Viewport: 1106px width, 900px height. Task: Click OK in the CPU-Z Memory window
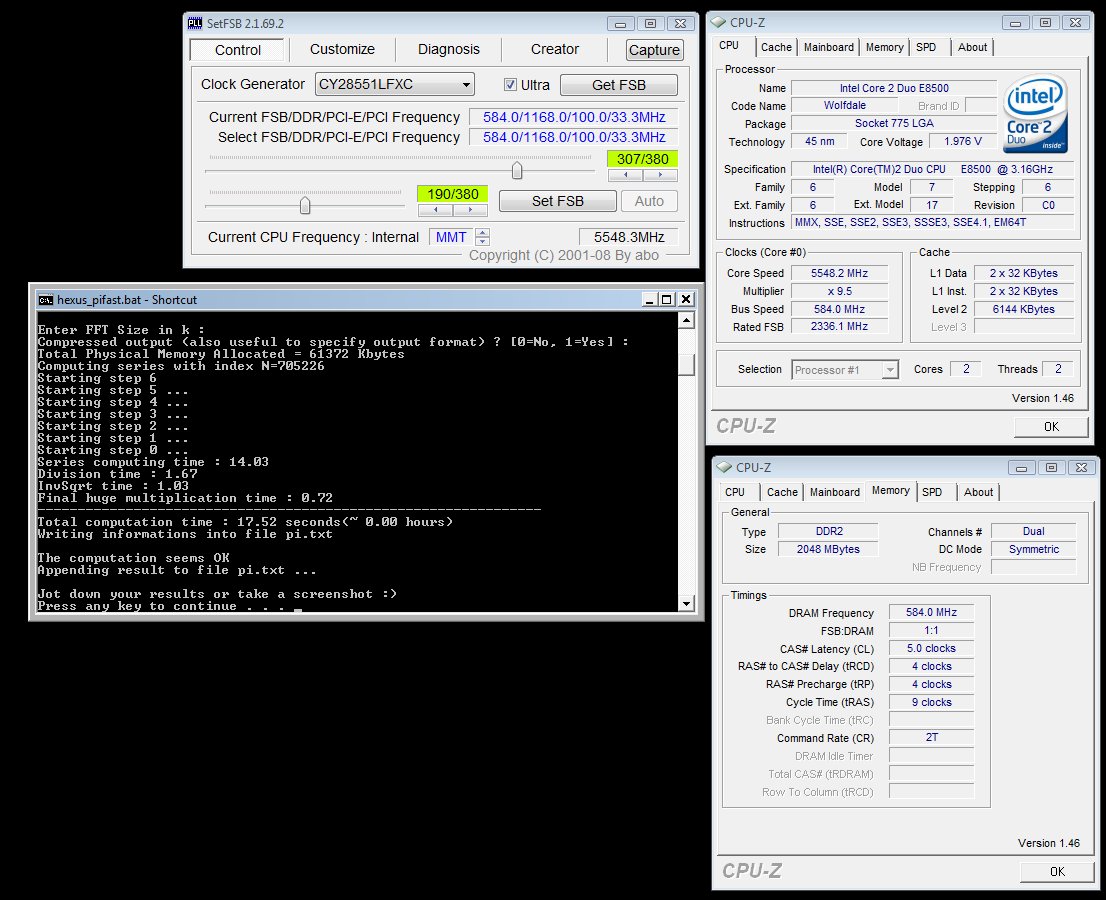pyautogui.click(x=1057, y=872)
